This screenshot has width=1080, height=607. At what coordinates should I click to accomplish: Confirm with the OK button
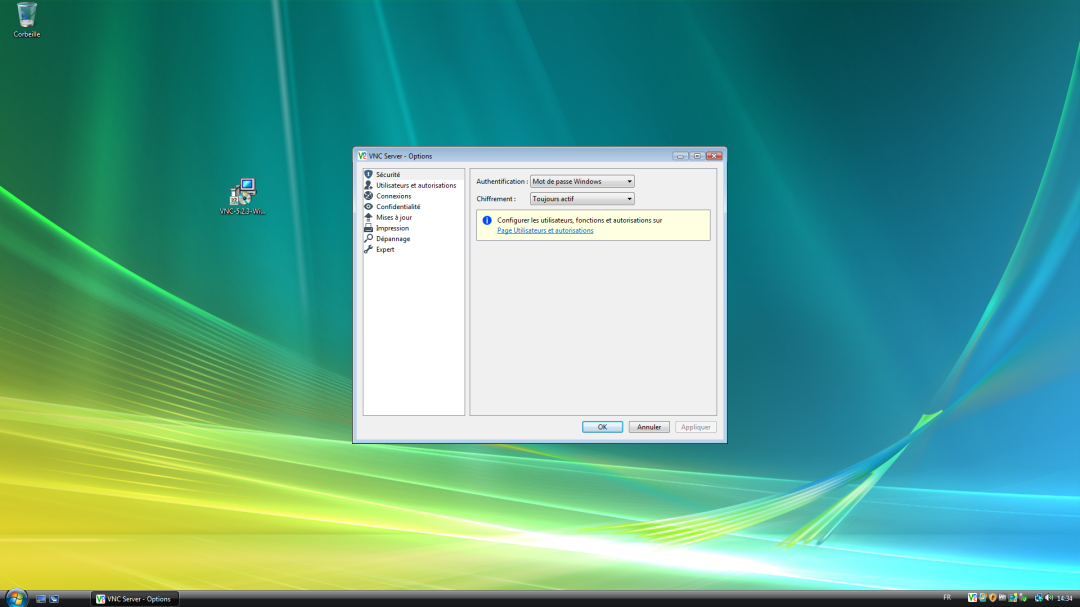point(602,427)
